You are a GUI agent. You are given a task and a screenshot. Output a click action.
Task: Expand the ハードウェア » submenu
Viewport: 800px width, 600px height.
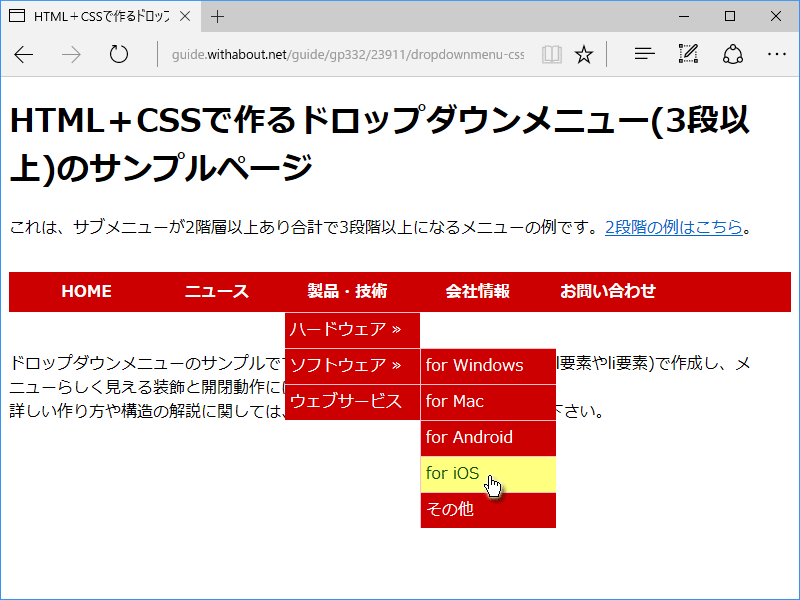[352, 330]
